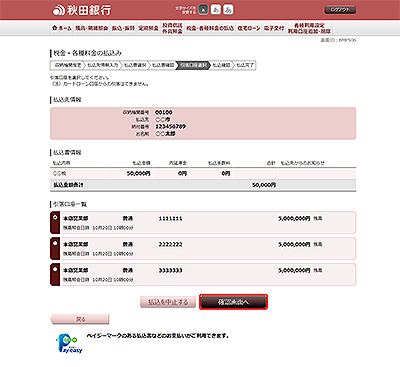Screen dimensions: 400x367
Task: Click the last progress step 払込完了
Action: (x=245, y=65)
